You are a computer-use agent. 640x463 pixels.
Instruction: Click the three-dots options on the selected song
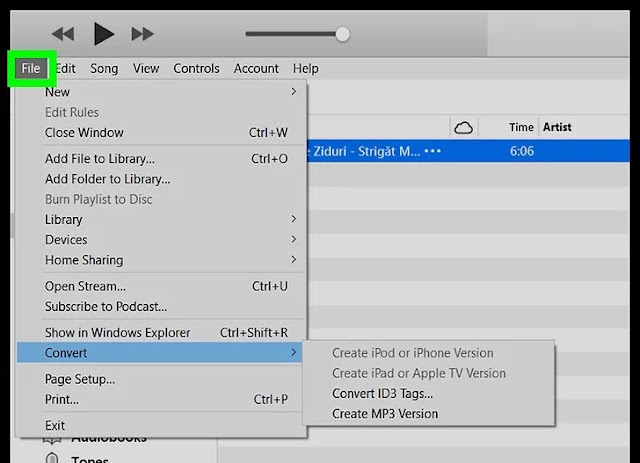tap(433, 151)
